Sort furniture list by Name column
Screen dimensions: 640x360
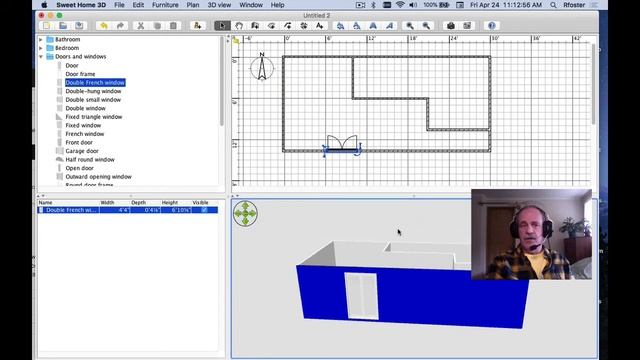68,202
